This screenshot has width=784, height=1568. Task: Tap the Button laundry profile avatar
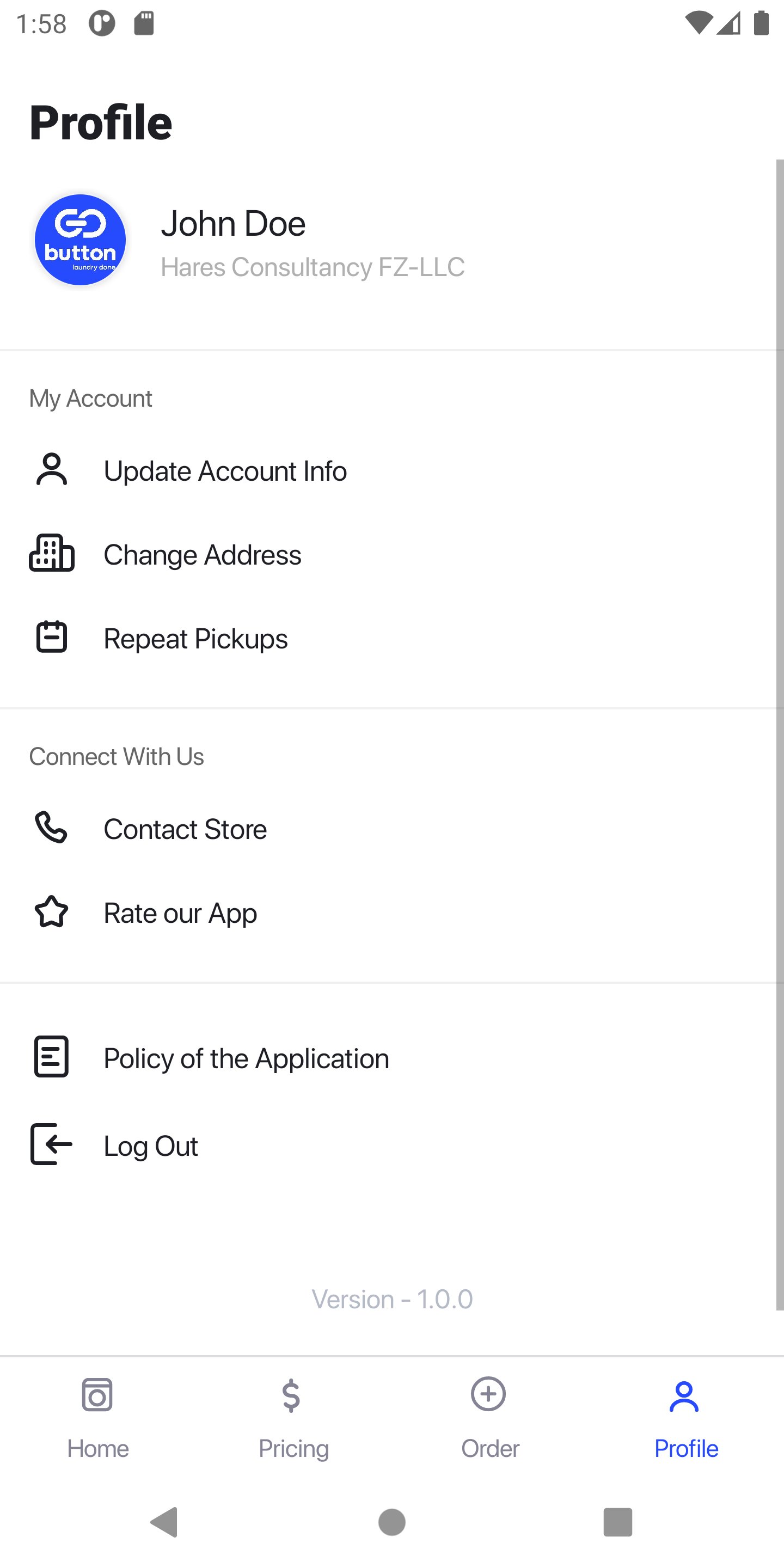81,240
